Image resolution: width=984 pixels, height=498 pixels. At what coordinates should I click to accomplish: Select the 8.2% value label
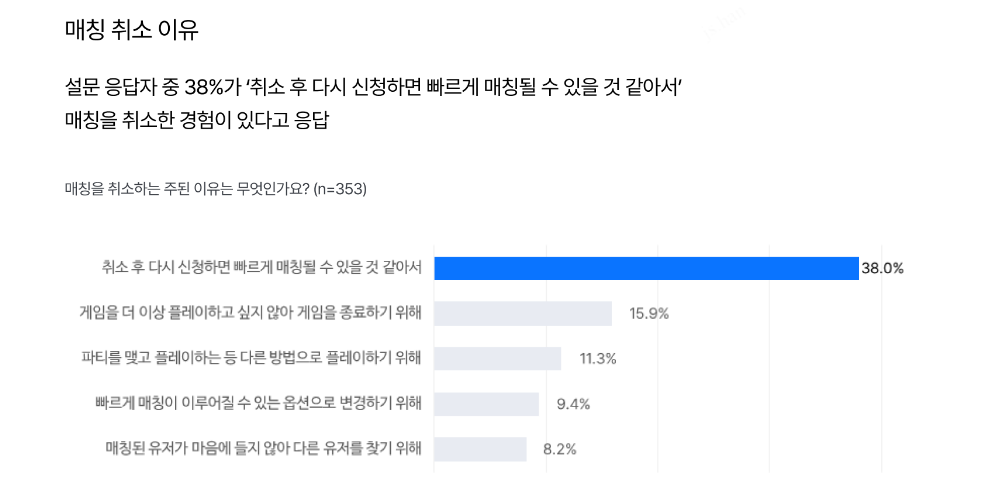point(560,450)
